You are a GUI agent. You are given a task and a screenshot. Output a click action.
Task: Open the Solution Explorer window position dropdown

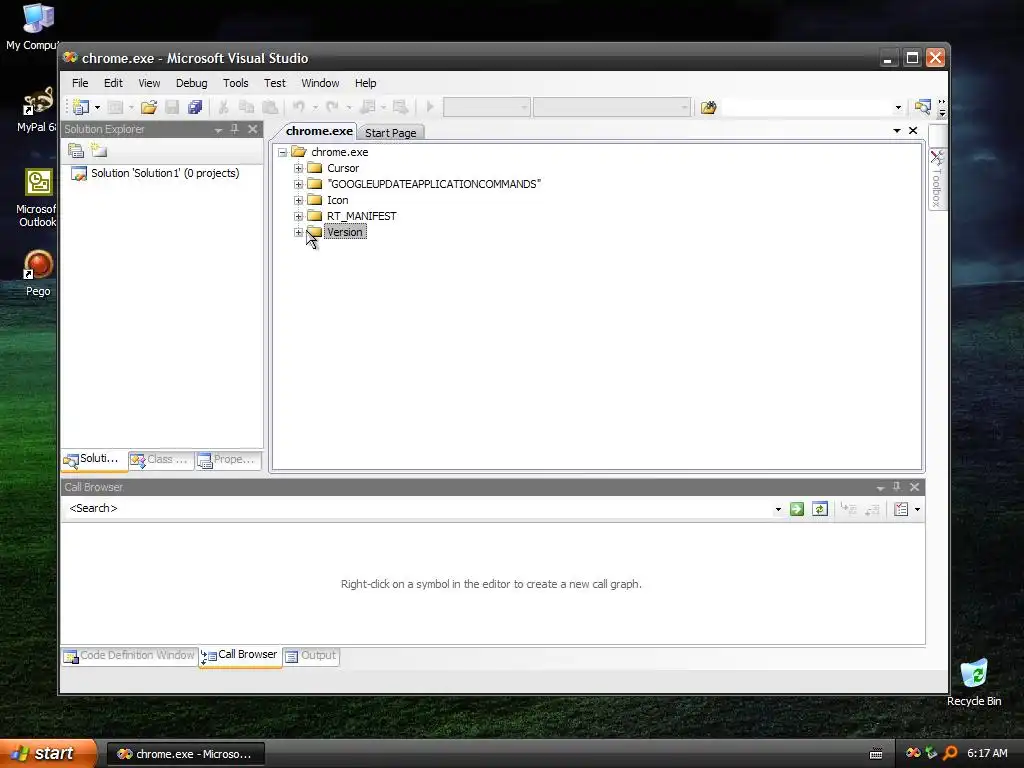point(218,130)
